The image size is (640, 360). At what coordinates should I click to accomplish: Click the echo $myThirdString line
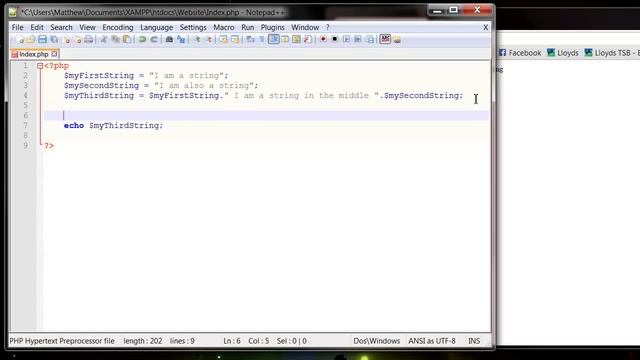click(x=113, y=125)
